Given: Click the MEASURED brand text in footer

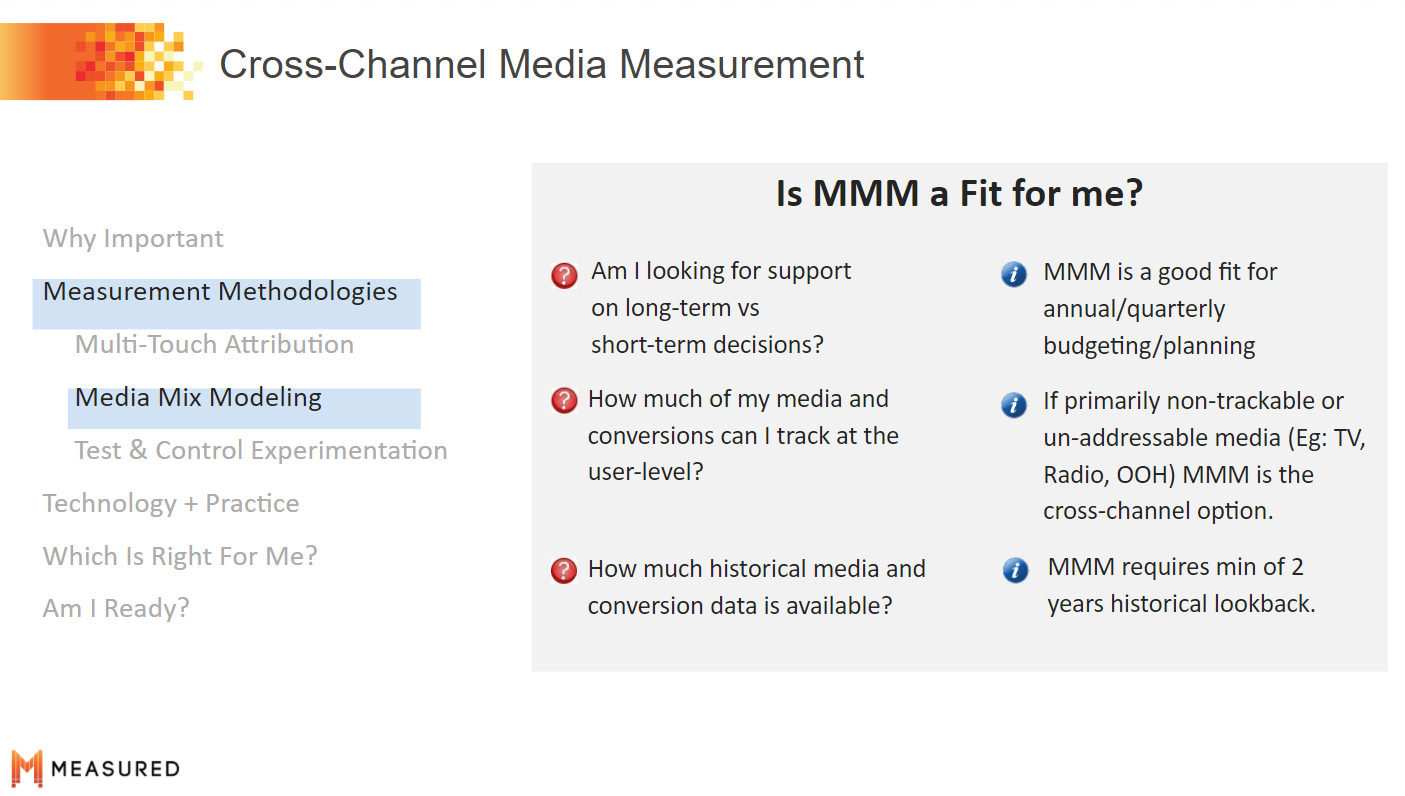Looking at the screenshot, I should click(115, 769).
